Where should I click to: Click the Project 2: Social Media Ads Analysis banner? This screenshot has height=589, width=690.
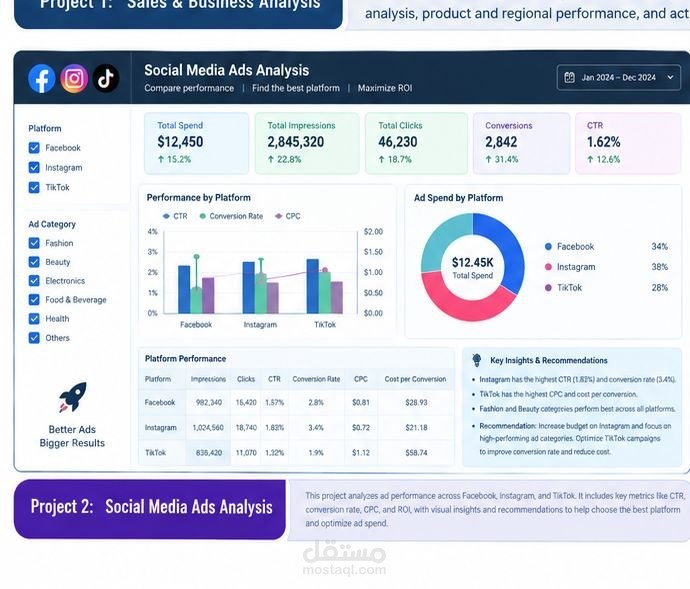click(150, 509)
